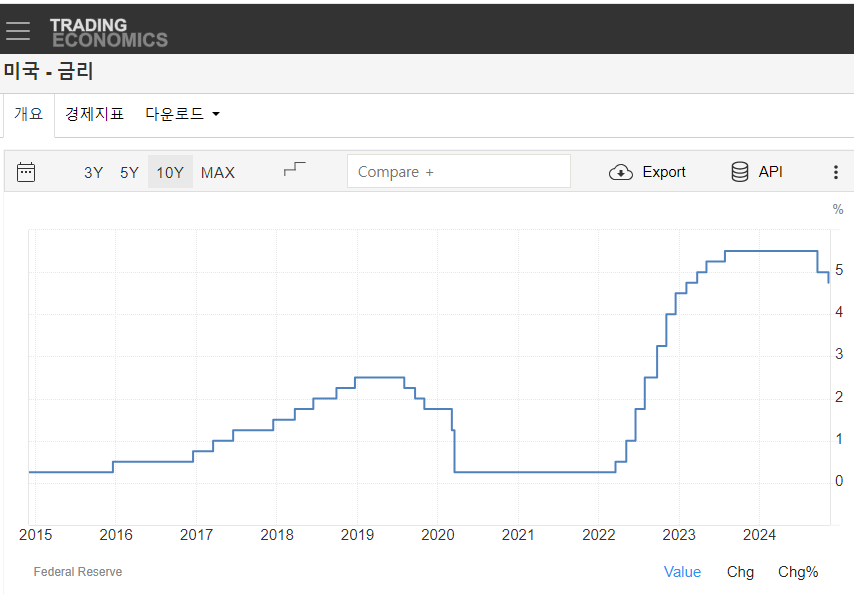Image resolution: width=854 pixels, height=595 pixels.
Task: Show Chg% view of chart
Action: [798, 572]
